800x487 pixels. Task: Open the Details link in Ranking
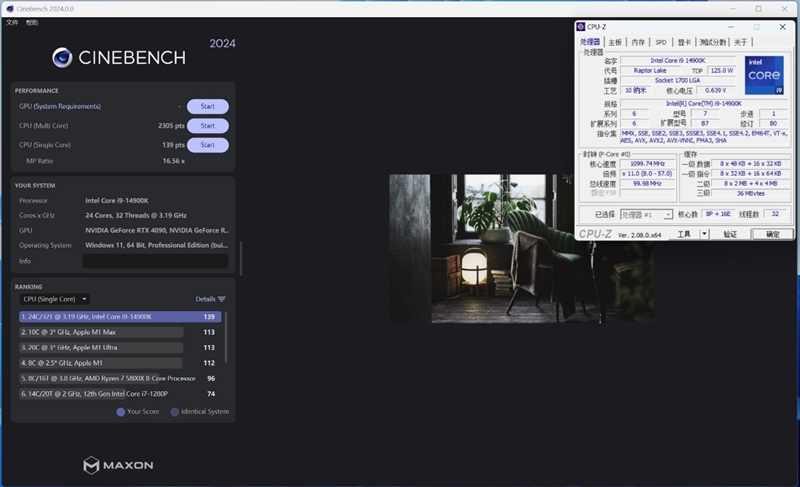pyautogui.click(x=205, y=299)
